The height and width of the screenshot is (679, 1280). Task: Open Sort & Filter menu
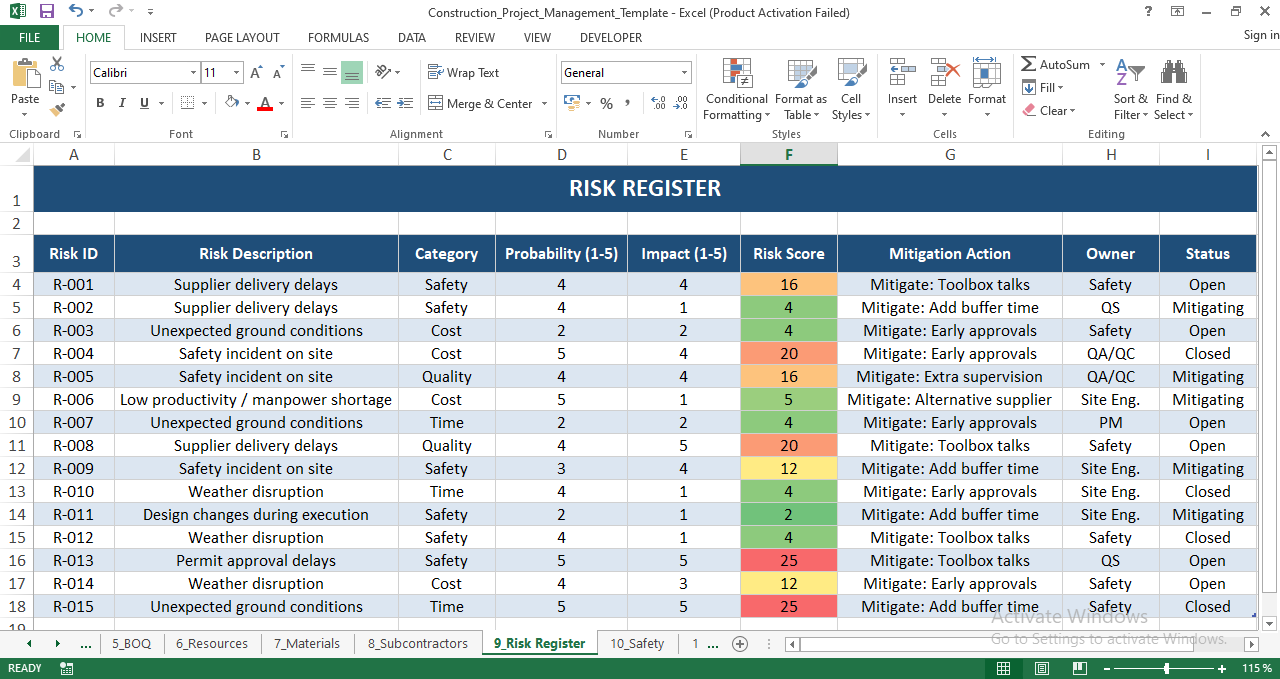point(1131,89)
